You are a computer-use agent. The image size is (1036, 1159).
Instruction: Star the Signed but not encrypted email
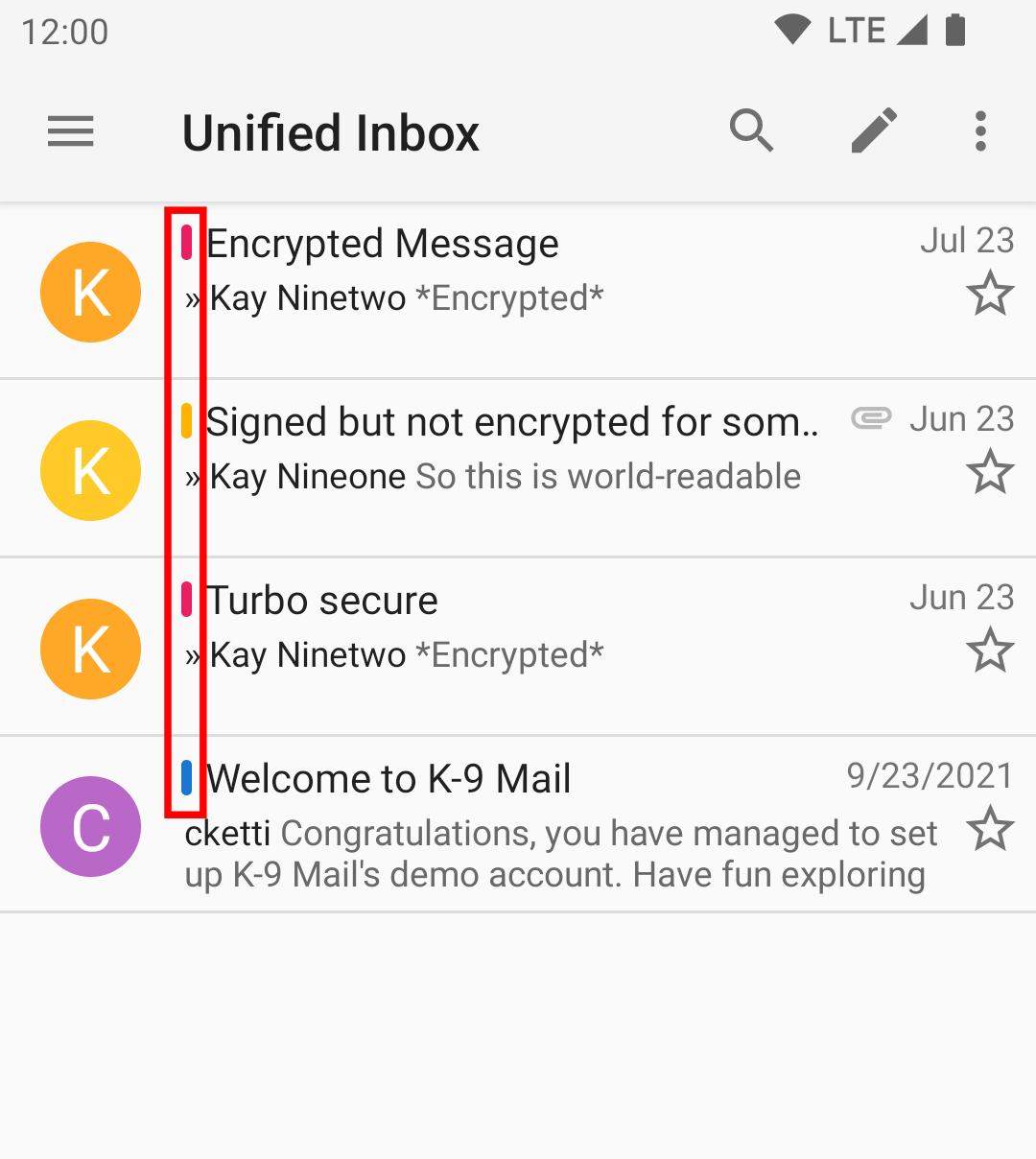click(990, 472)
